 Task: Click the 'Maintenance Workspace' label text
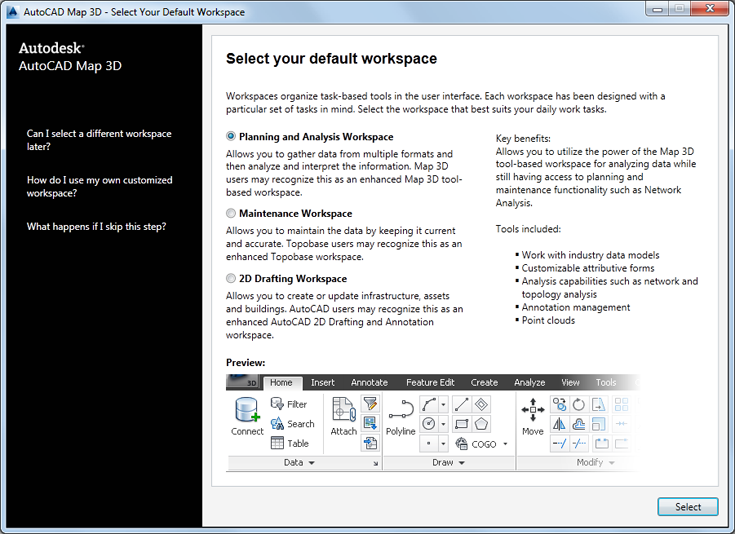[x=295, y=213]
